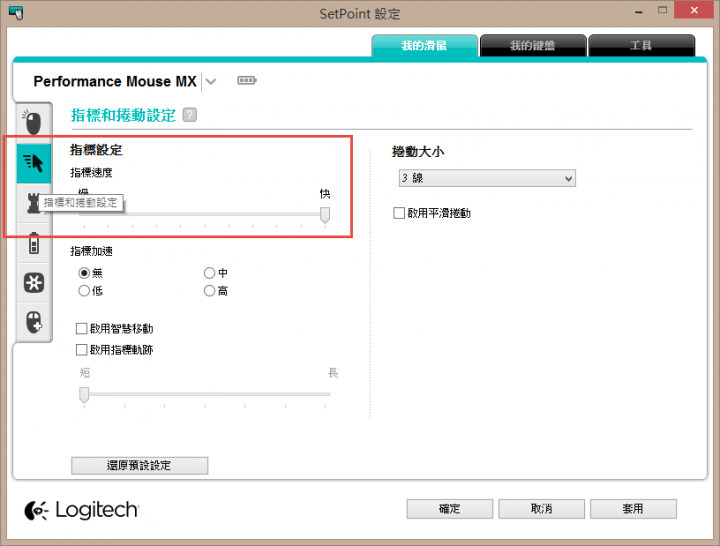Screen dimensions: 720x546
Task: Close the SetPoint window
Action: [x=694, y=10]
